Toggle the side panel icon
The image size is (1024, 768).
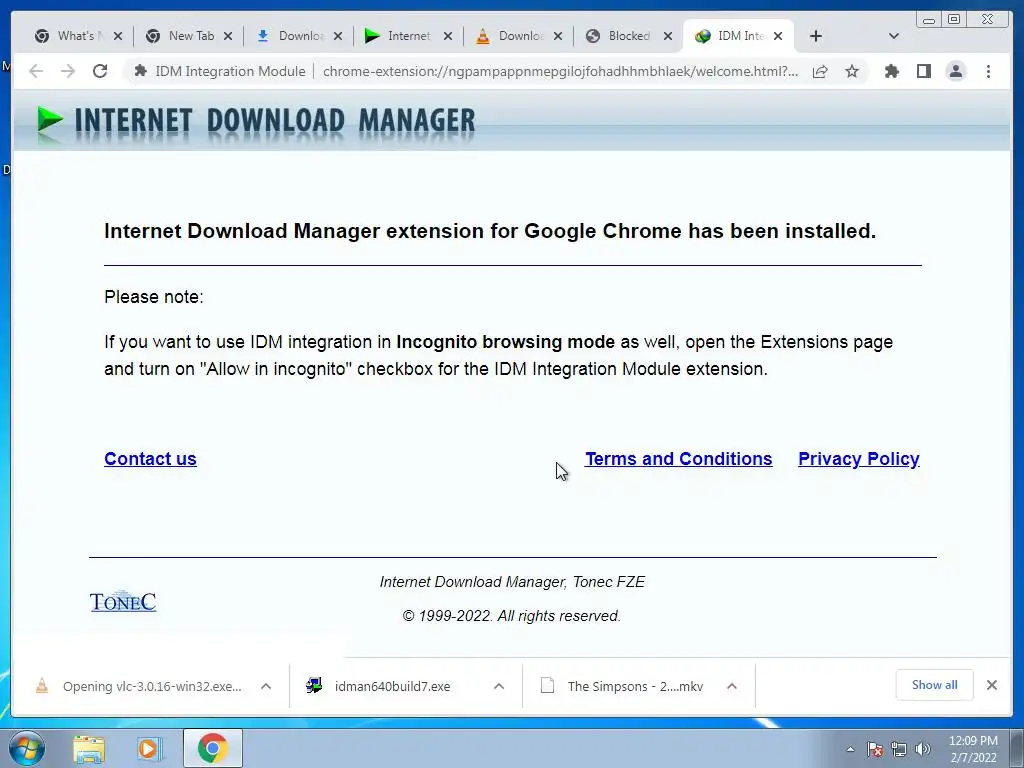pyautogui.click(x=923, y=71)
